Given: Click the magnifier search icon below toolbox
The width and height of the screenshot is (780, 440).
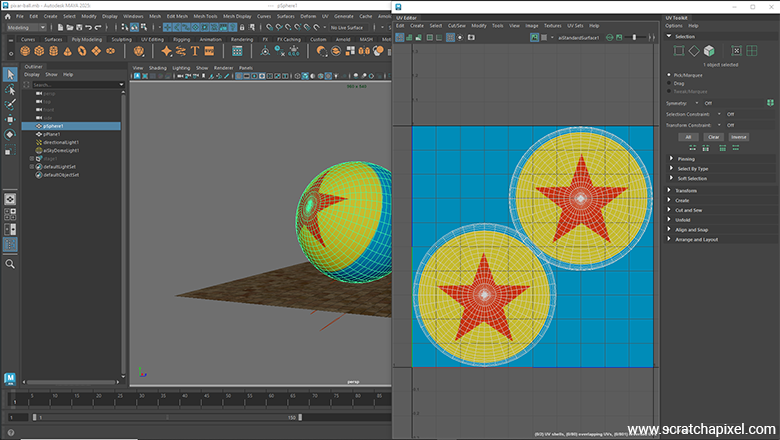Looking at the screenshot, I should tap(10, 264).
